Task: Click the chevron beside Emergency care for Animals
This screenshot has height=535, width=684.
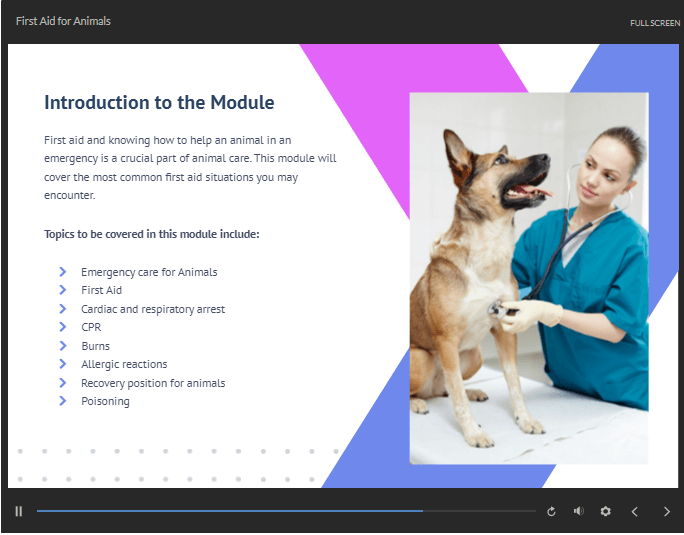Action: (63, 272)
